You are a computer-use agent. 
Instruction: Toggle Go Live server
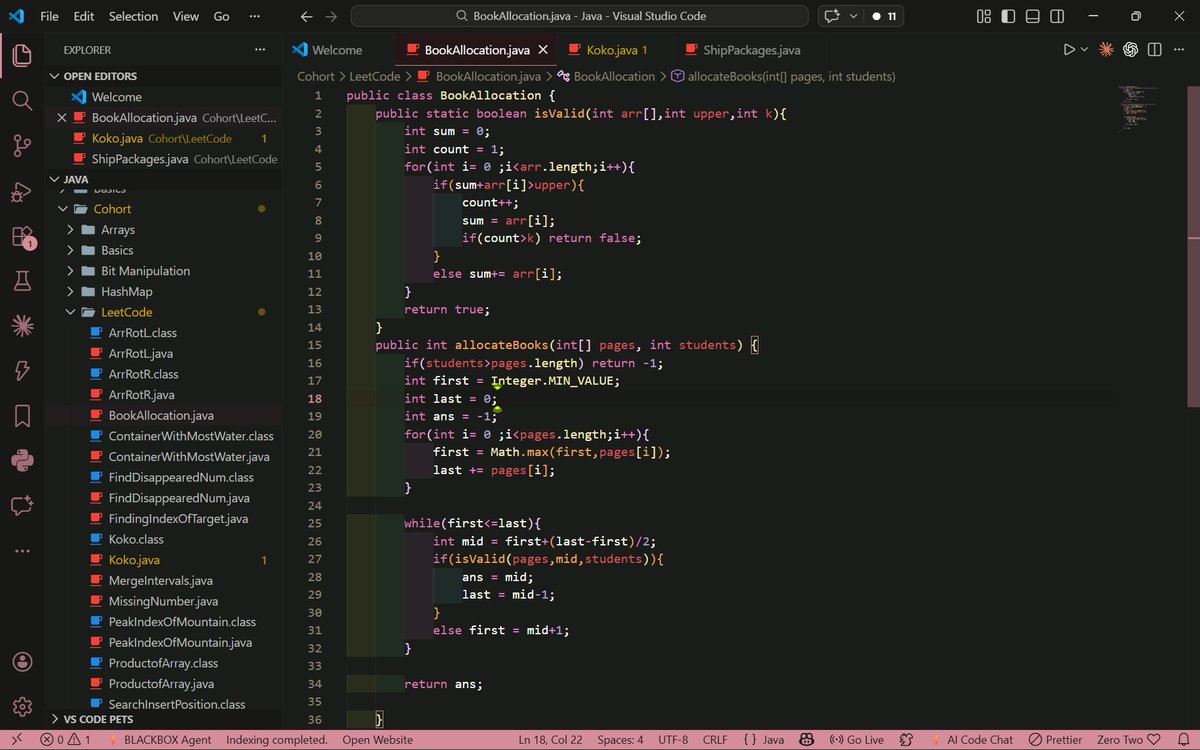pyautogui.click(x=857, y=740)
